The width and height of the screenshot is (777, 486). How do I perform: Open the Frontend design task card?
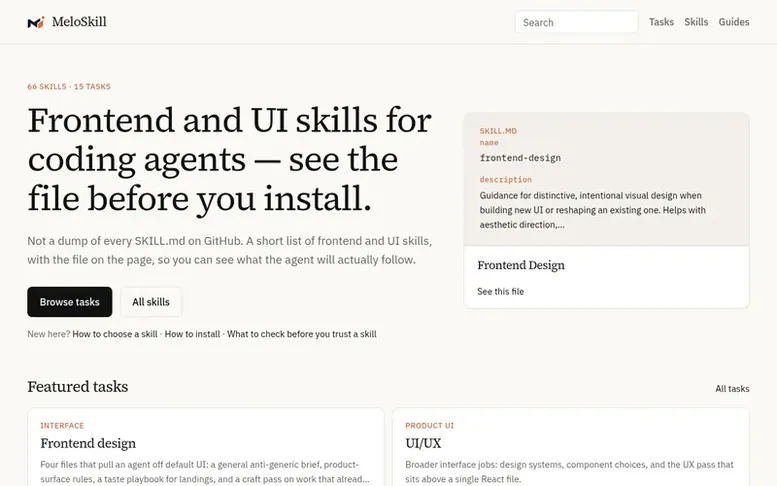click(206, 447)
